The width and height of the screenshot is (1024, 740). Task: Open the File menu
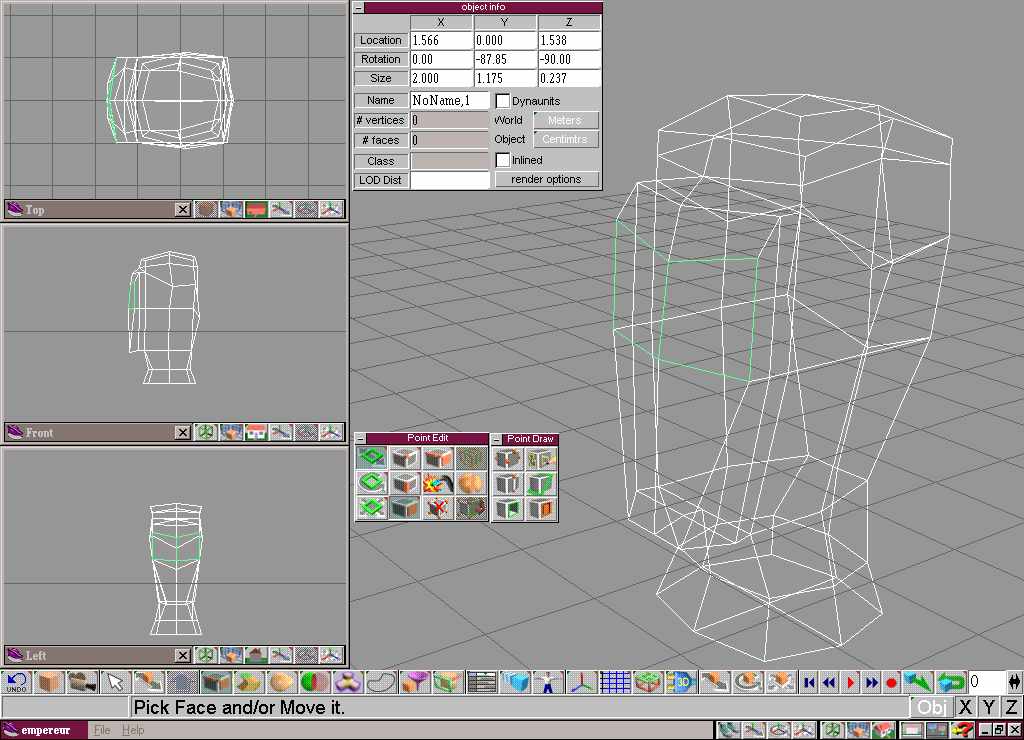(101, 730)
